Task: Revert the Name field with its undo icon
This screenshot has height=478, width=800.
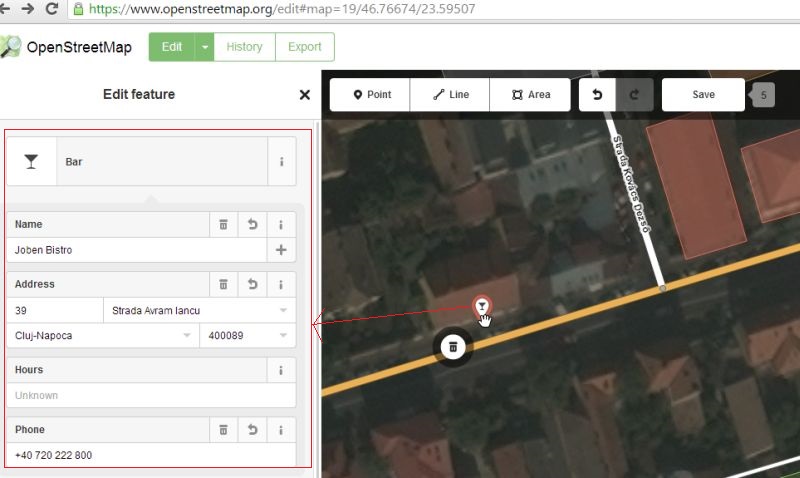Action: coord(252,224)
